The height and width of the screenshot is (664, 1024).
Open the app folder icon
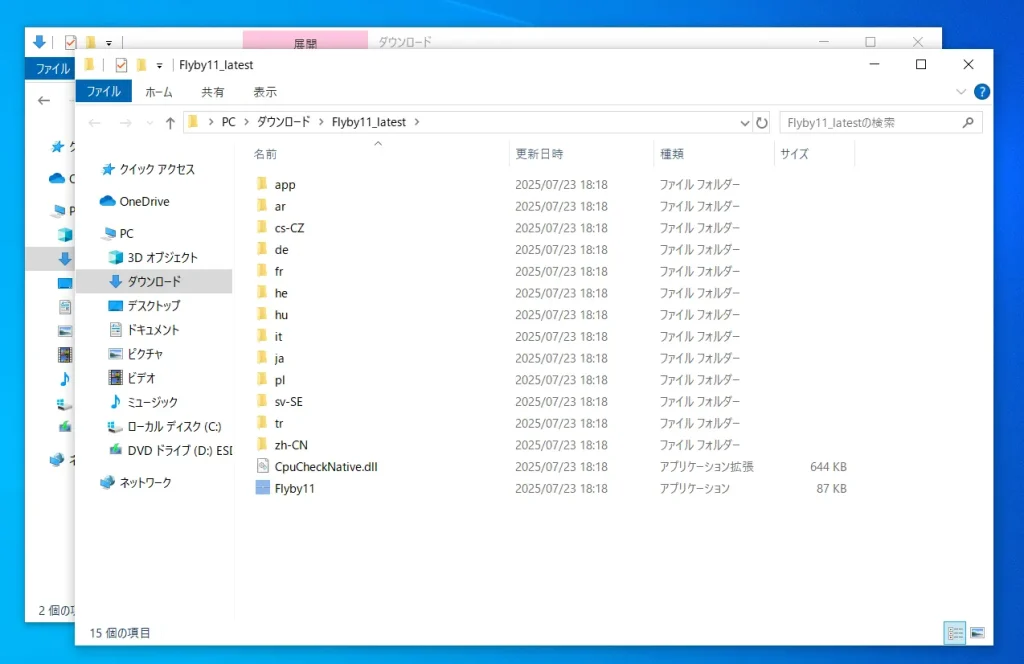pos(262,183)
